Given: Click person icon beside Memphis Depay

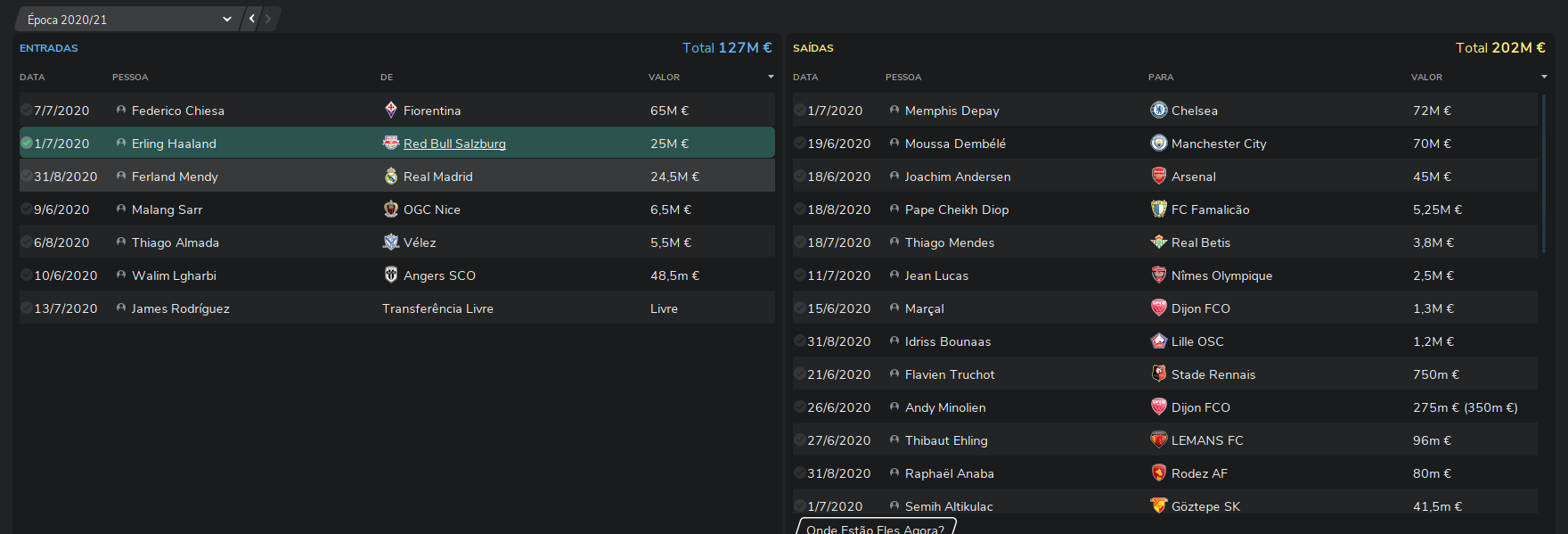Looking at the screenshot, I should tap(894, 110).
